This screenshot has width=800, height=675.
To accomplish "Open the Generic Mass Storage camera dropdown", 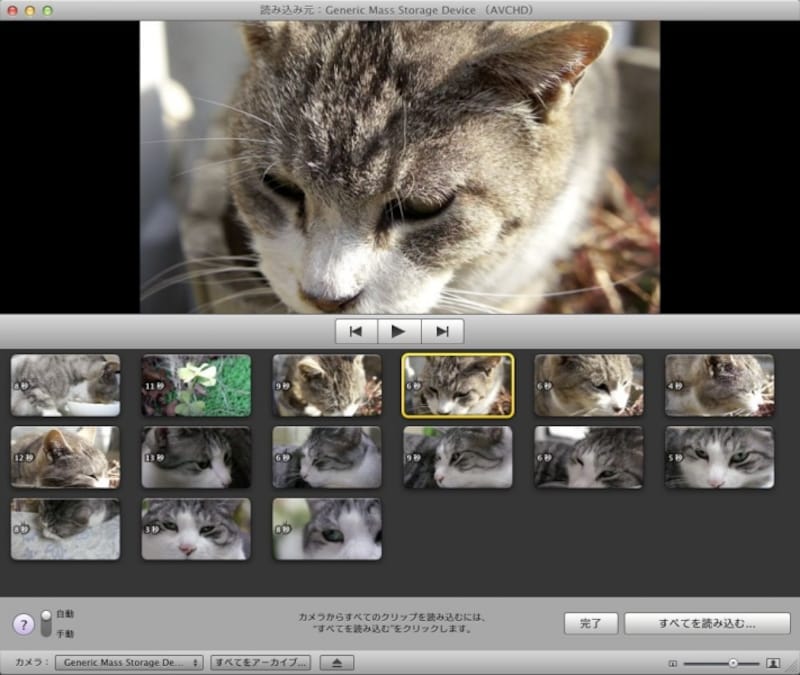I will pyautogui.click(x=129, y=662).
